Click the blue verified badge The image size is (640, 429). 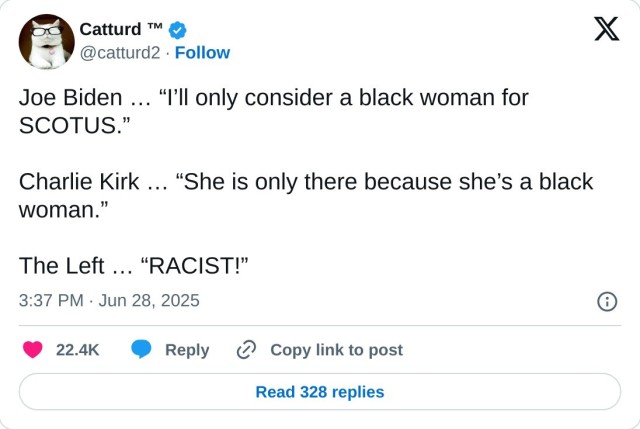[x=177, y=29]
